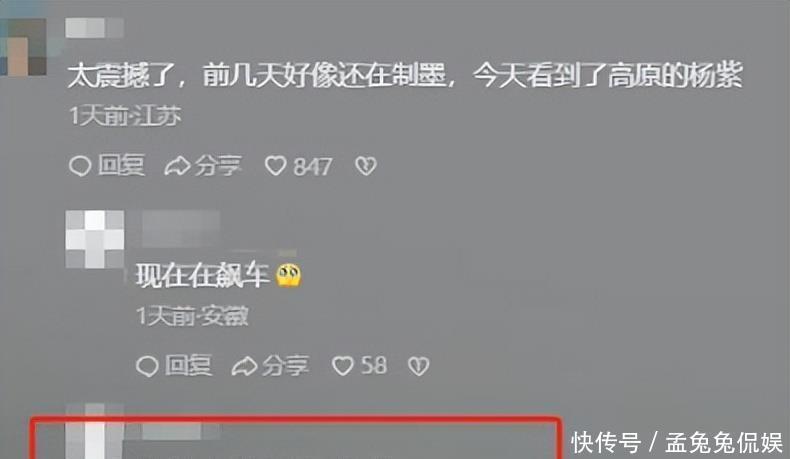The width and height of the screenshot is (790, 459).
Task: Dislike the 安徽 reply via broken-heart icon
Action: [419, 366]
